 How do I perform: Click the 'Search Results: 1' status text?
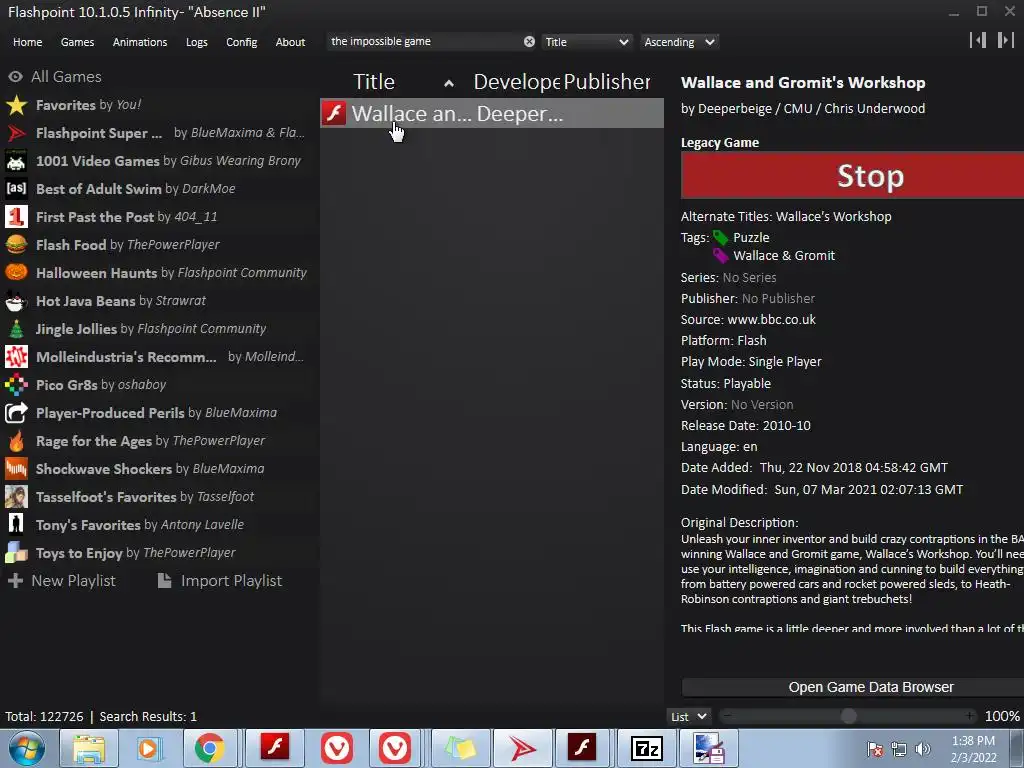(148, 716)
